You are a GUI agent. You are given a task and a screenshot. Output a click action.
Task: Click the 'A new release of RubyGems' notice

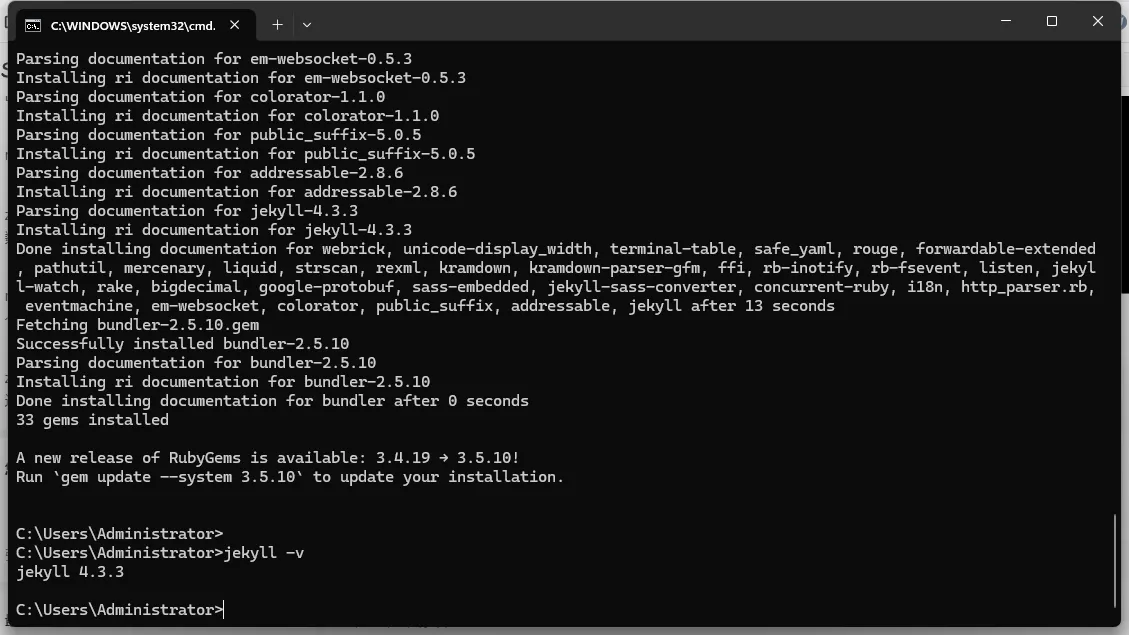pyautogui.click(x=267, y=458)
